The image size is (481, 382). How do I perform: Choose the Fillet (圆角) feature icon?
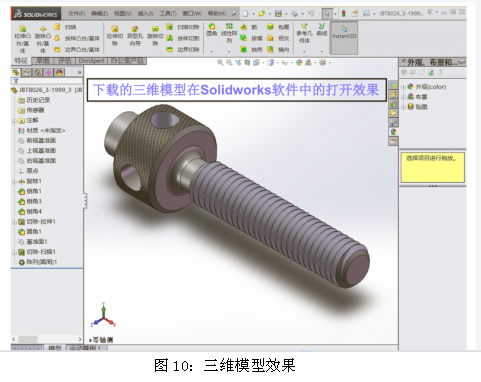(212, 29)
